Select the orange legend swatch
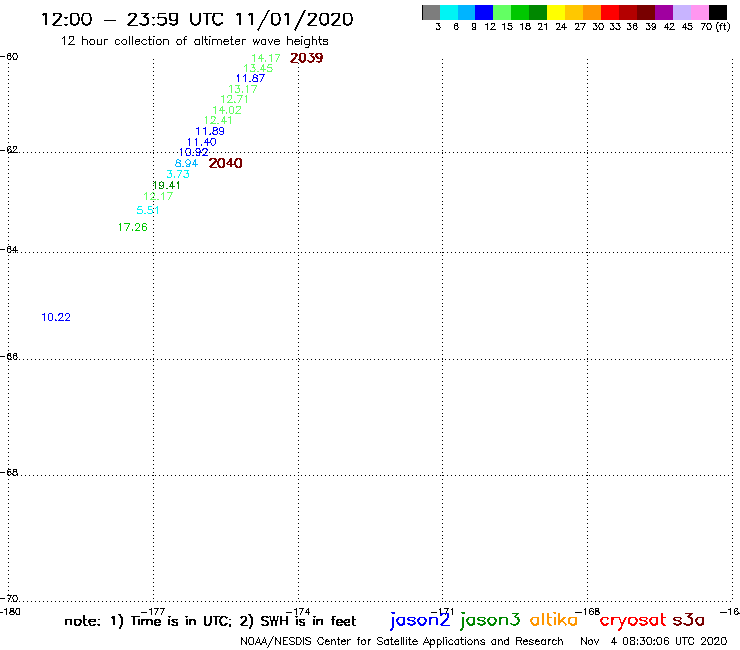740x650 pixels. click(592, 12)
